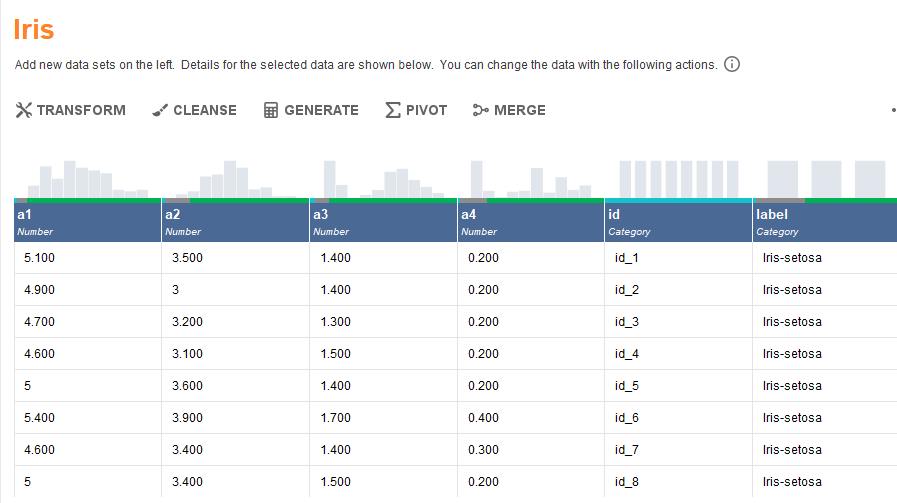Select the a1 column header
Image resolution: width=897 pixels, height=503 pixels.
(x=87, y=222)
